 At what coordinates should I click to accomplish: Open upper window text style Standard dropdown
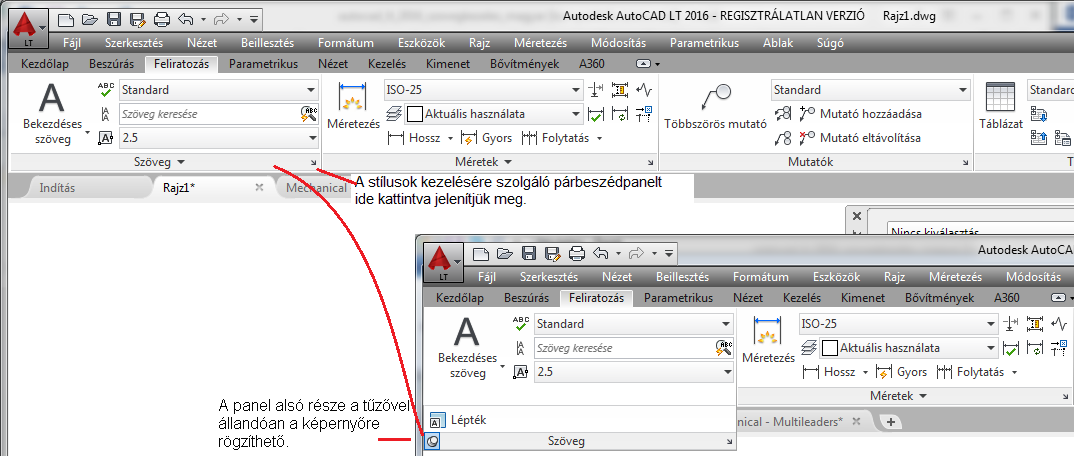tap(219, 90)
